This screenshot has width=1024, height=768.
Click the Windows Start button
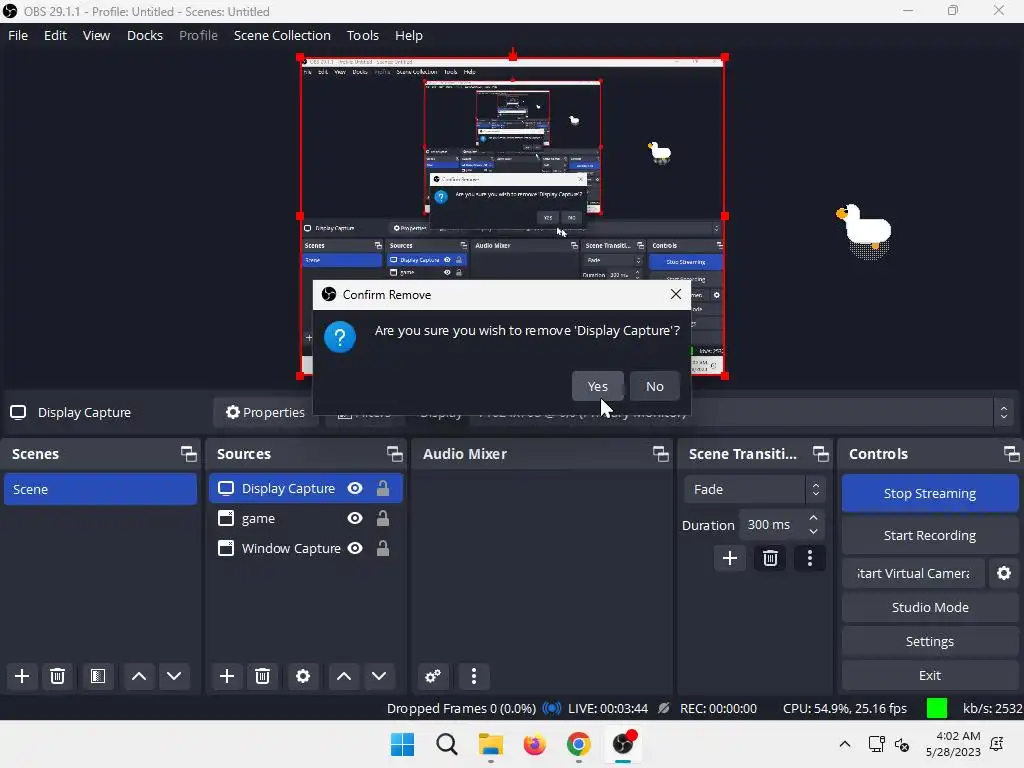[402, 744]
